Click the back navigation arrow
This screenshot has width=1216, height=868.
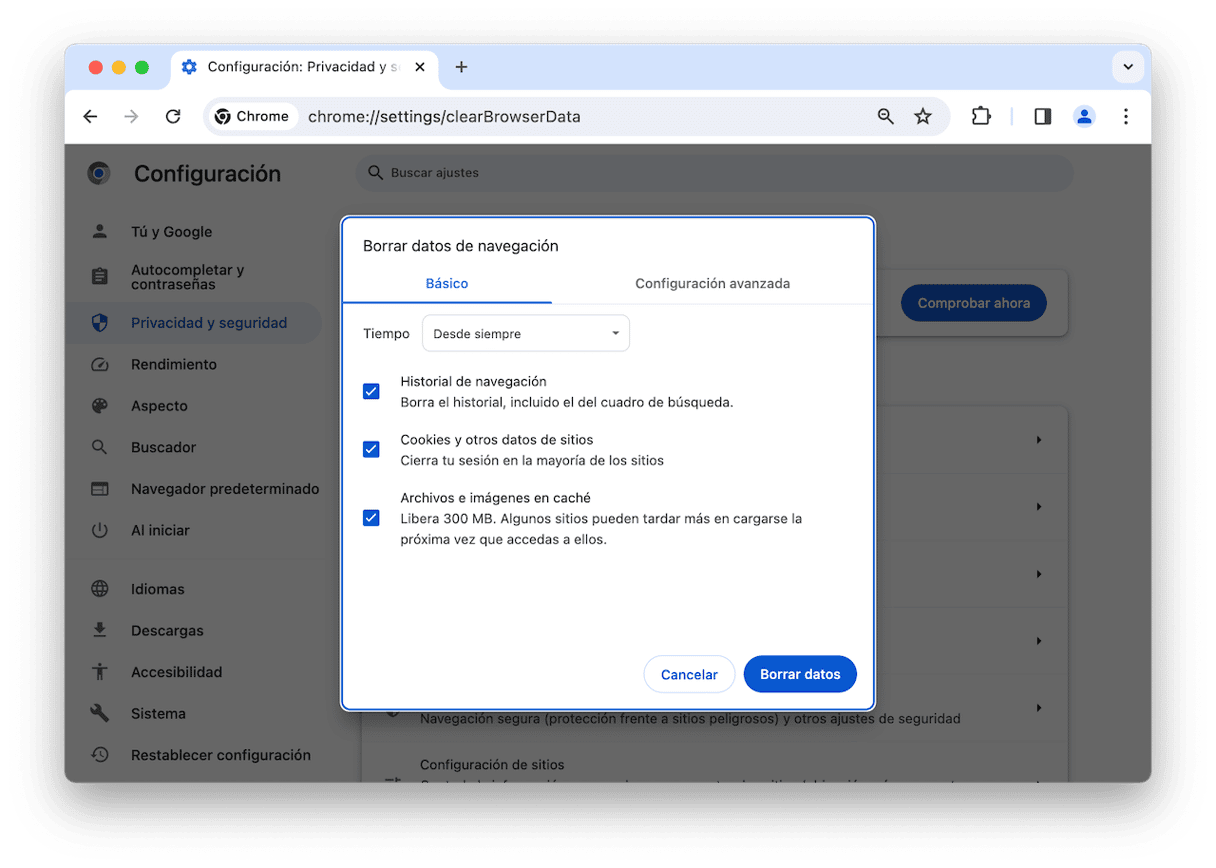click(x=90, y=117)
